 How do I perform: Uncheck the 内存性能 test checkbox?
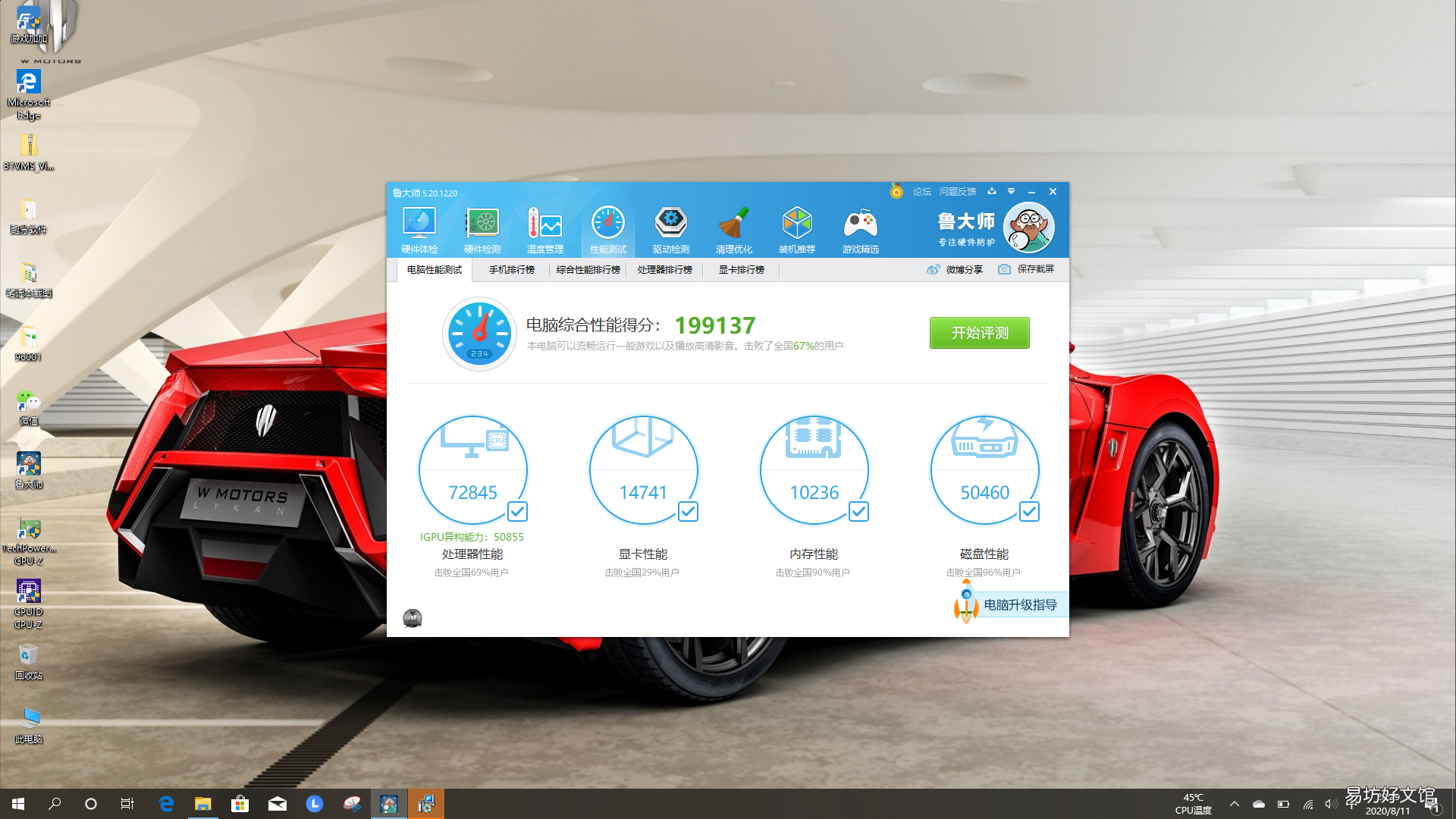click(x=858, y=512)
